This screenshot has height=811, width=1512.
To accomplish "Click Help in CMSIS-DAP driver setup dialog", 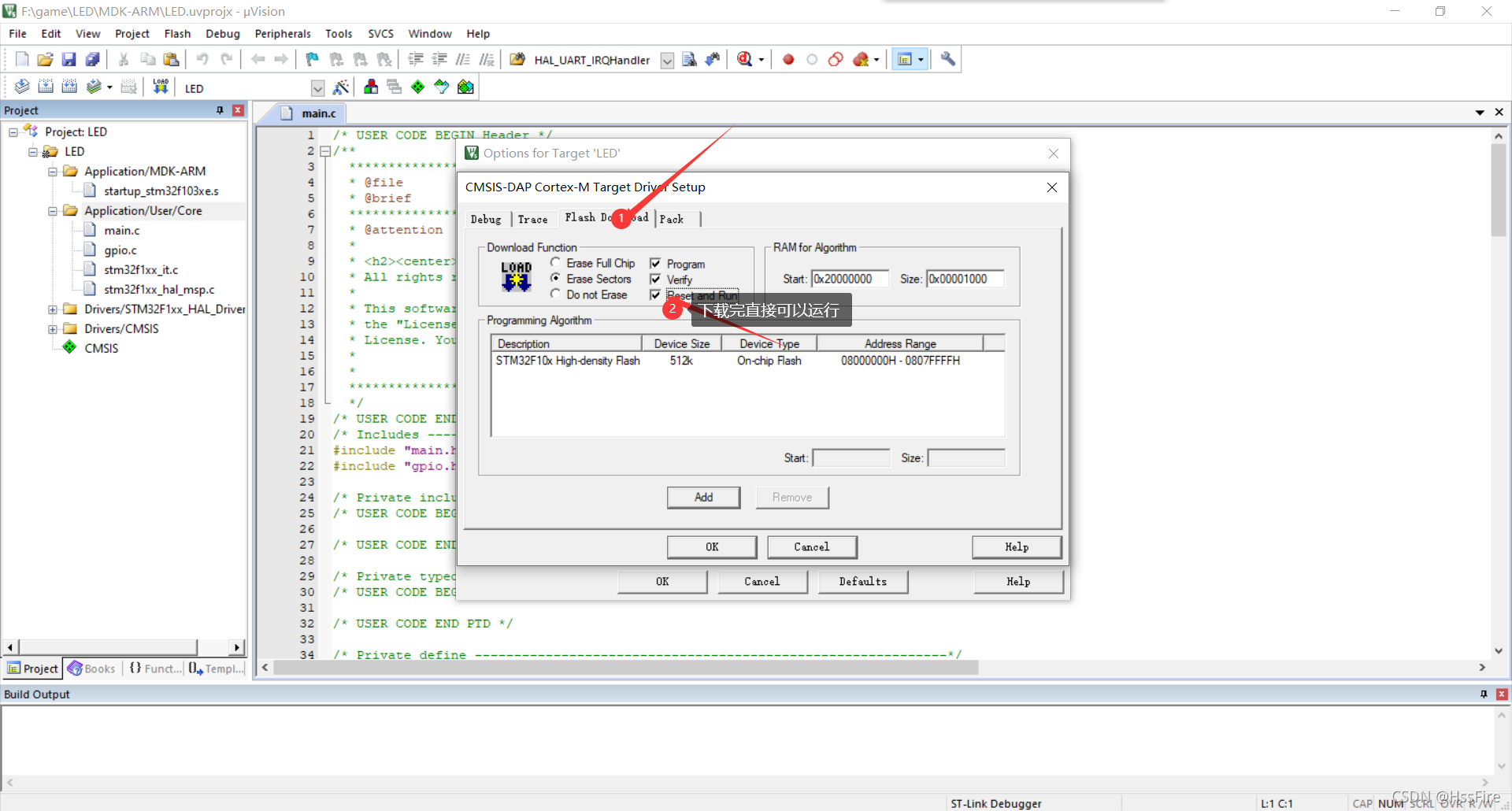I will [x=1017, y=546].
